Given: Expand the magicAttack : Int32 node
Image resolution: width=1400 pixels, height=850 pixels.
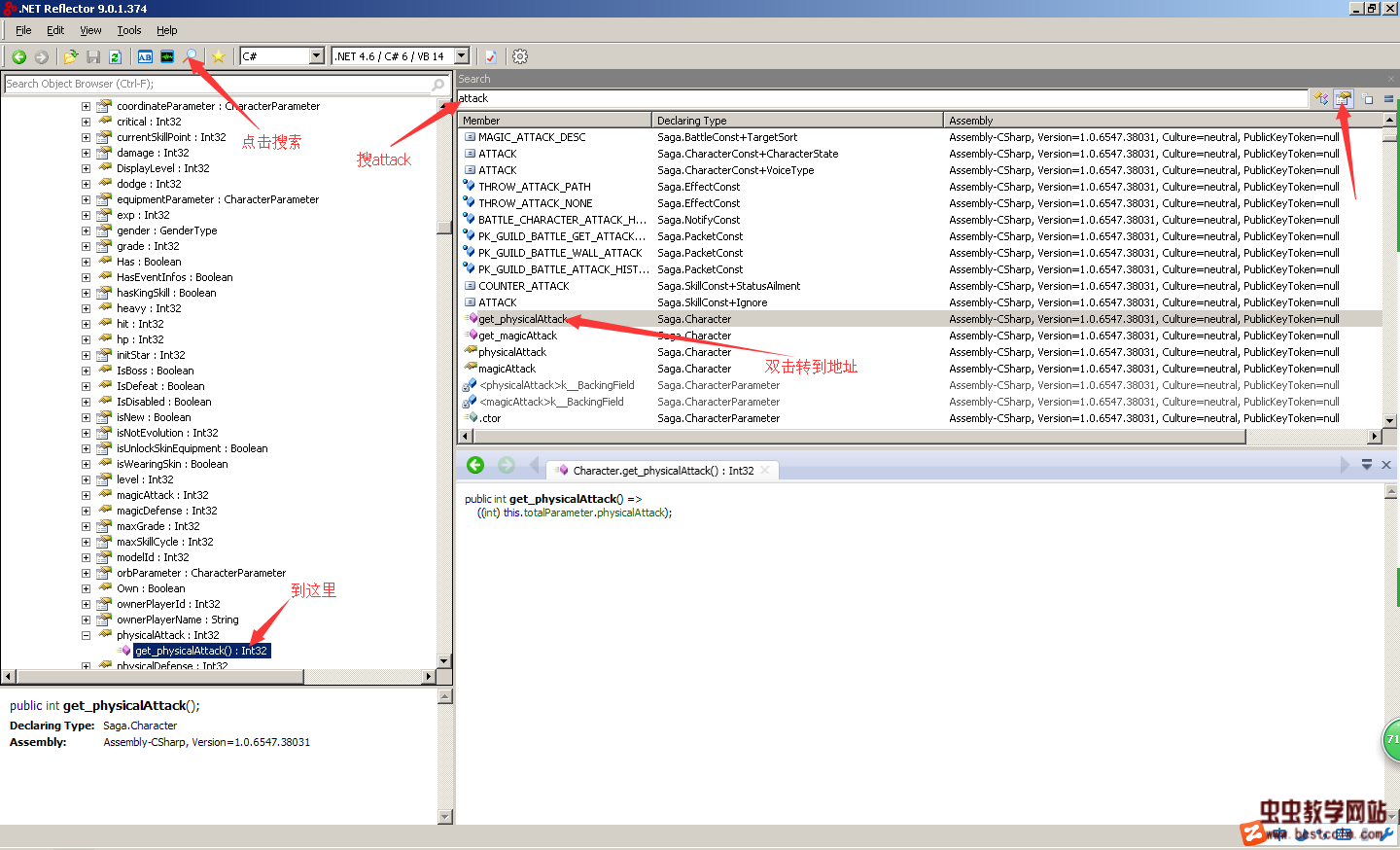Looking at the screenshot, I should tap(86, 495).
